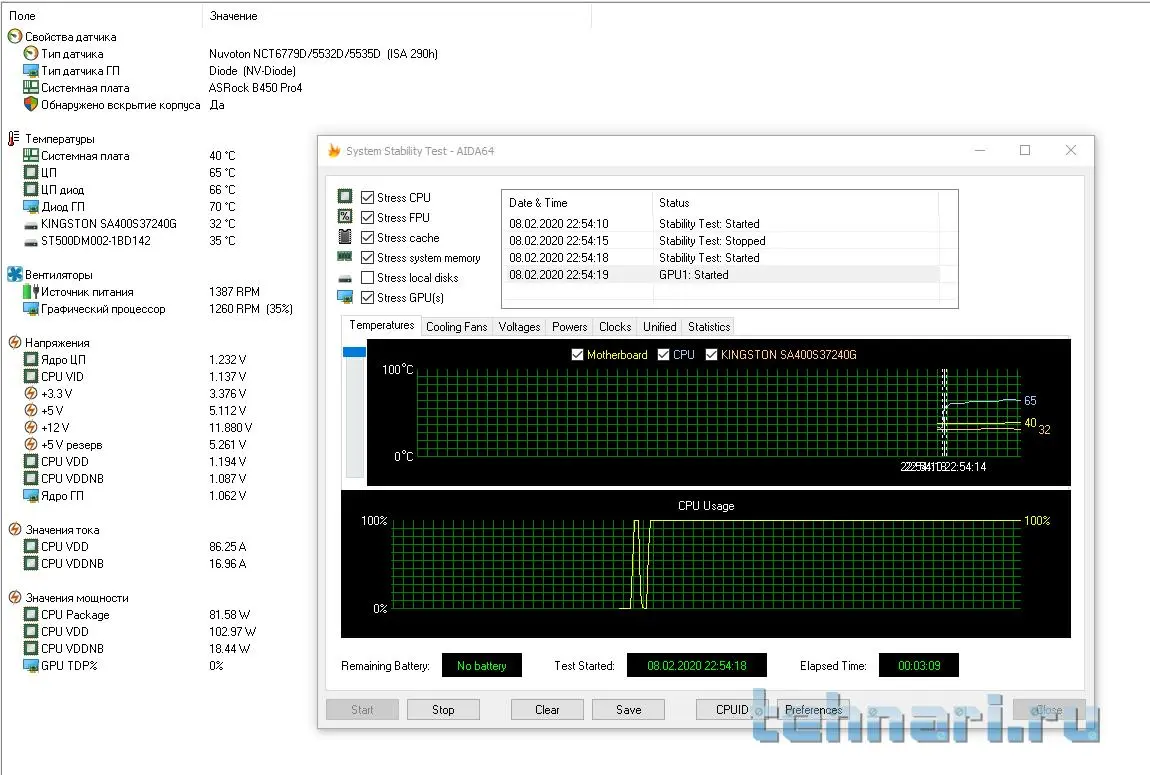
Task: Click the Clear button
Action: 547,709
